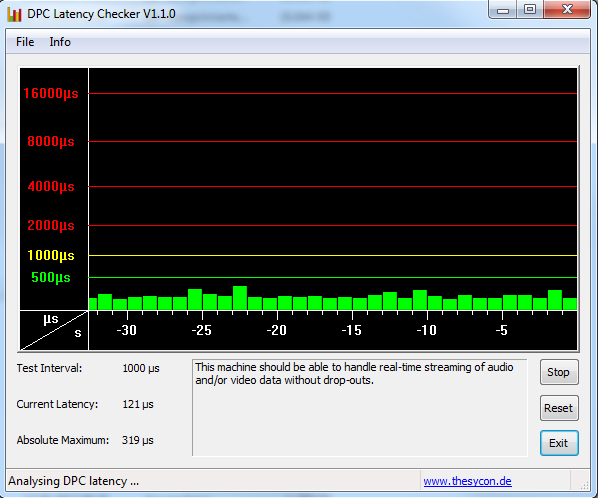Click the -30 second timeline marker

(127, 330)
